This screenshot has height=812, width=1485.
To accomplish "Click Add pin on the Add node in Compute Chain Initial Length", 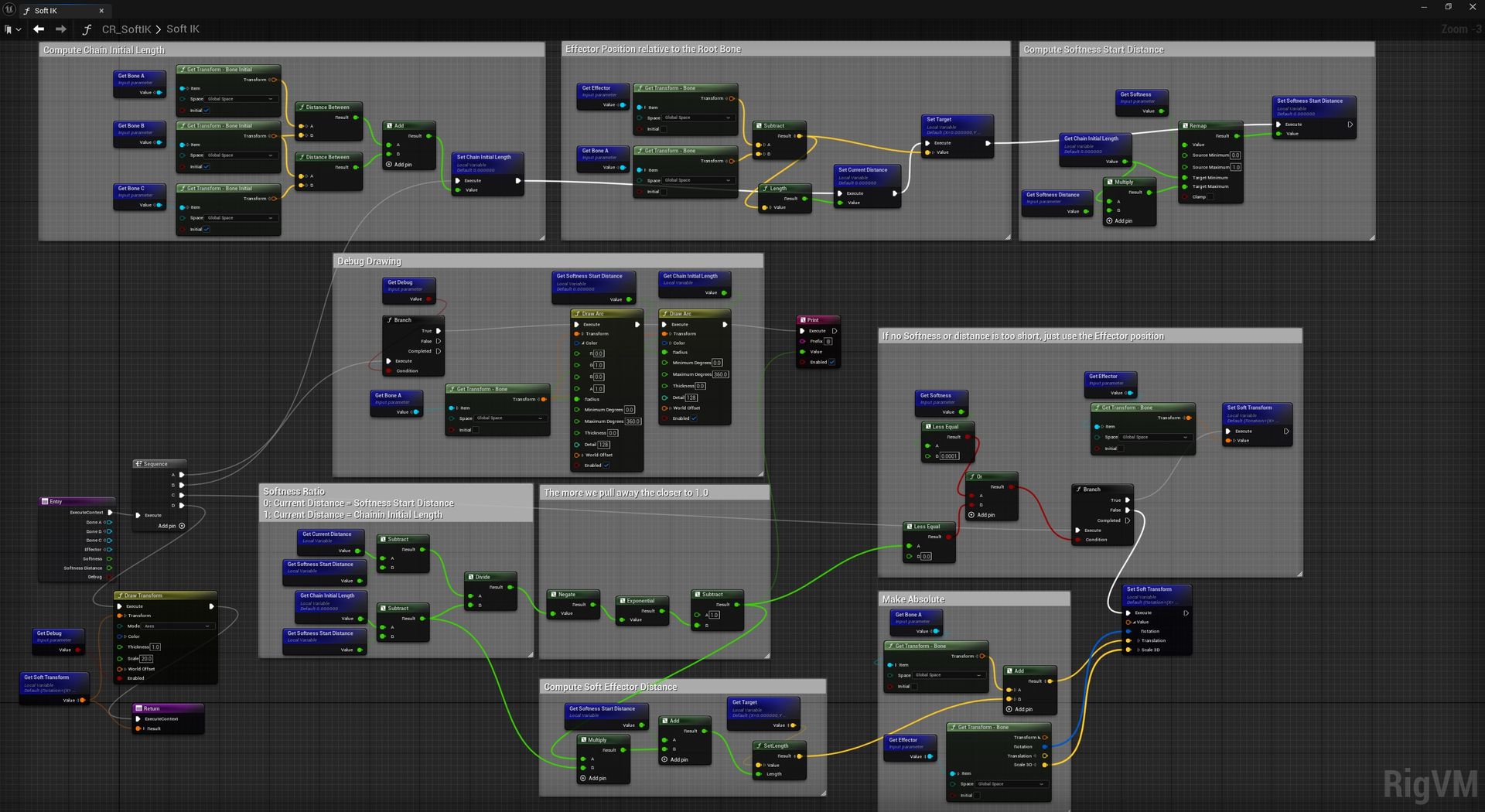I will click(399, 164).
